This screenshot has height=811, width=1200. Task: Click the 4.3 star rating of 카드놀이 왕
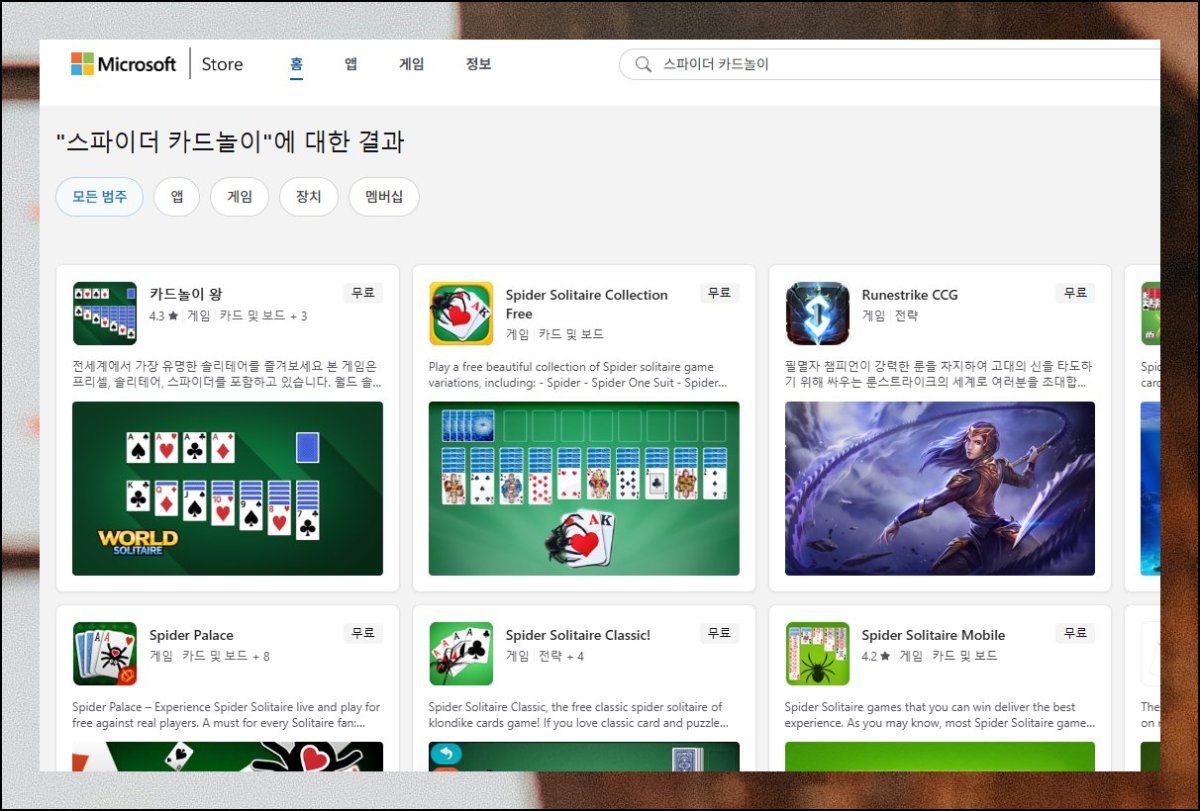[163, 316]
